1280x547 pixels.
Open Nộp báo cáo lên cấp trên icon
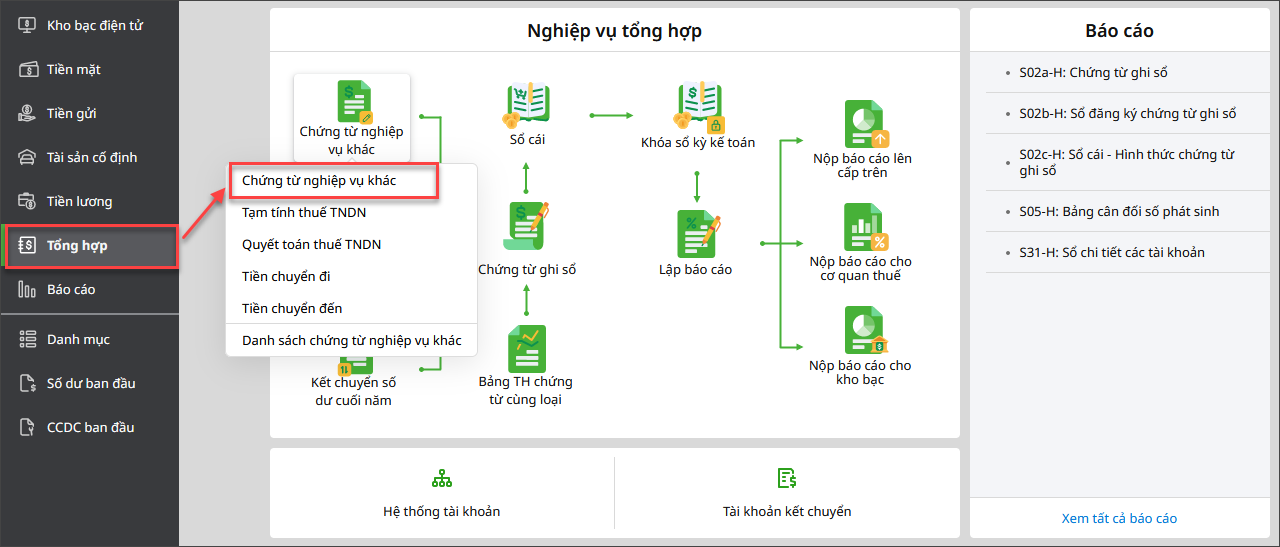click(865, 124)
